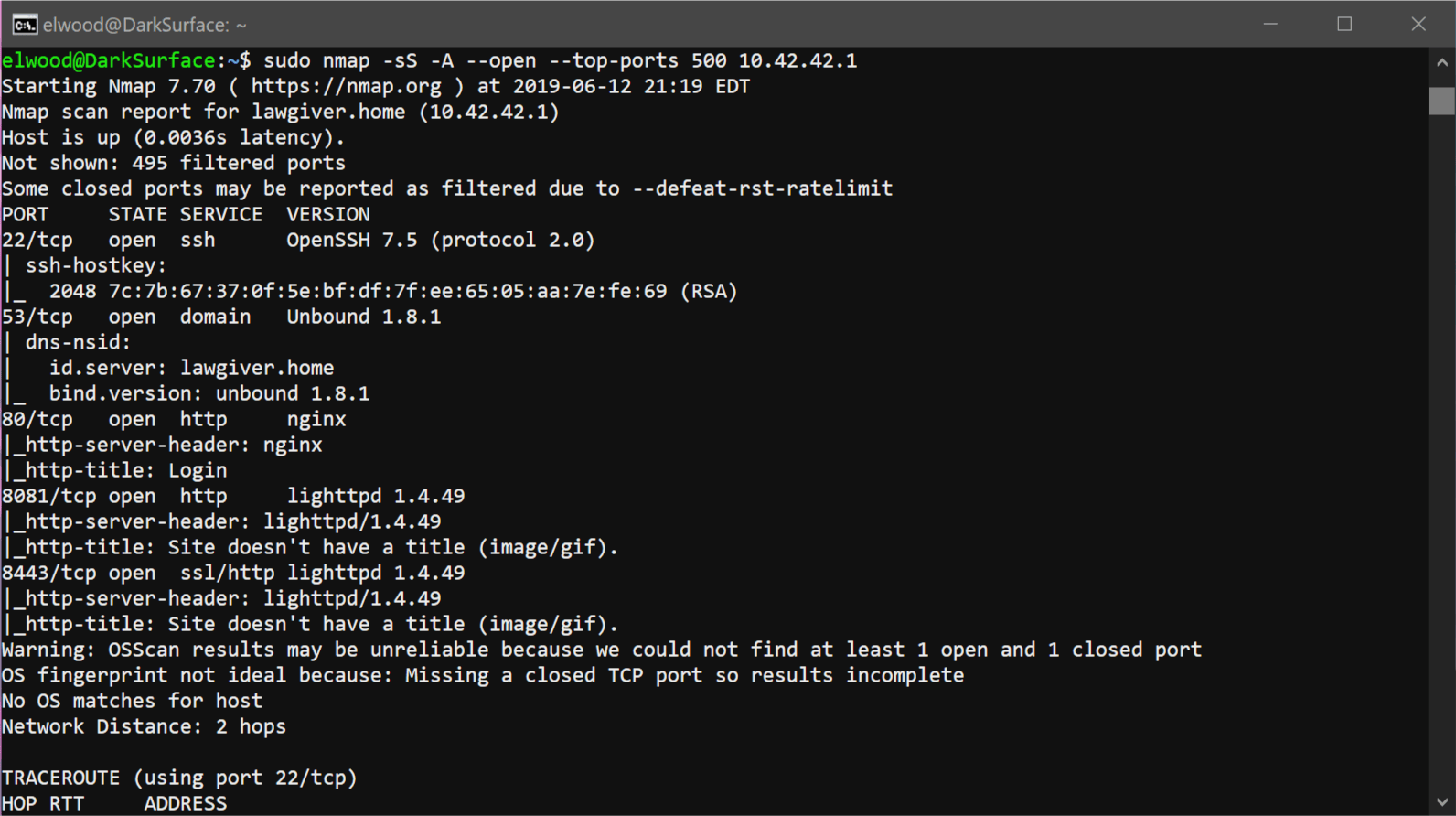Click the empty scrollbar track below the thumb

[x=1442, y=457]
